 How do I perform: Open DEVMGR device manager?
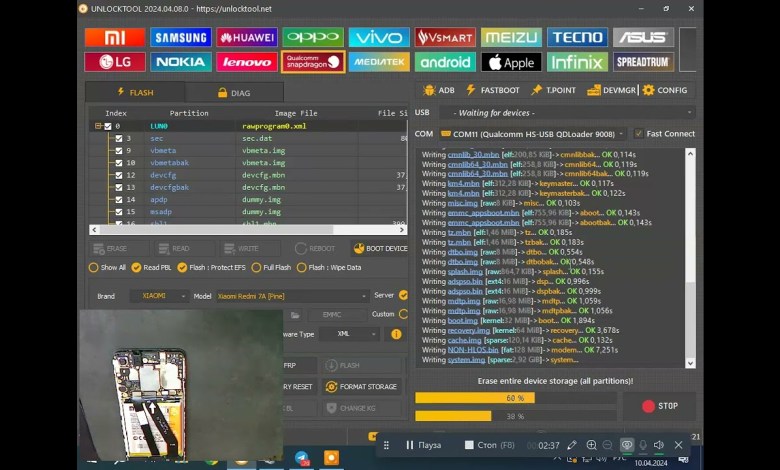click(611, 90)
